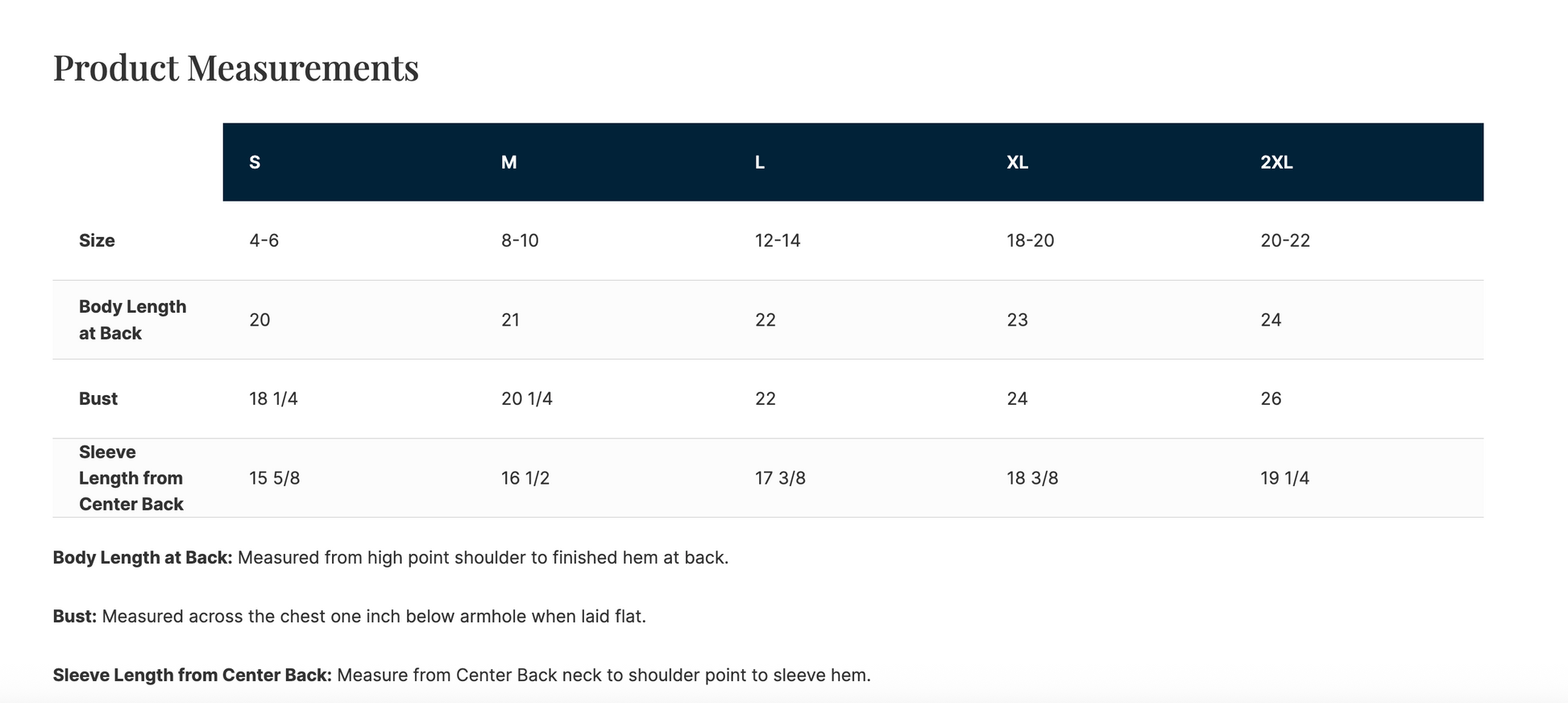This screenshot has height=703, width=1568.
Task: Click the Product Measurements heading
Action: 235,68
